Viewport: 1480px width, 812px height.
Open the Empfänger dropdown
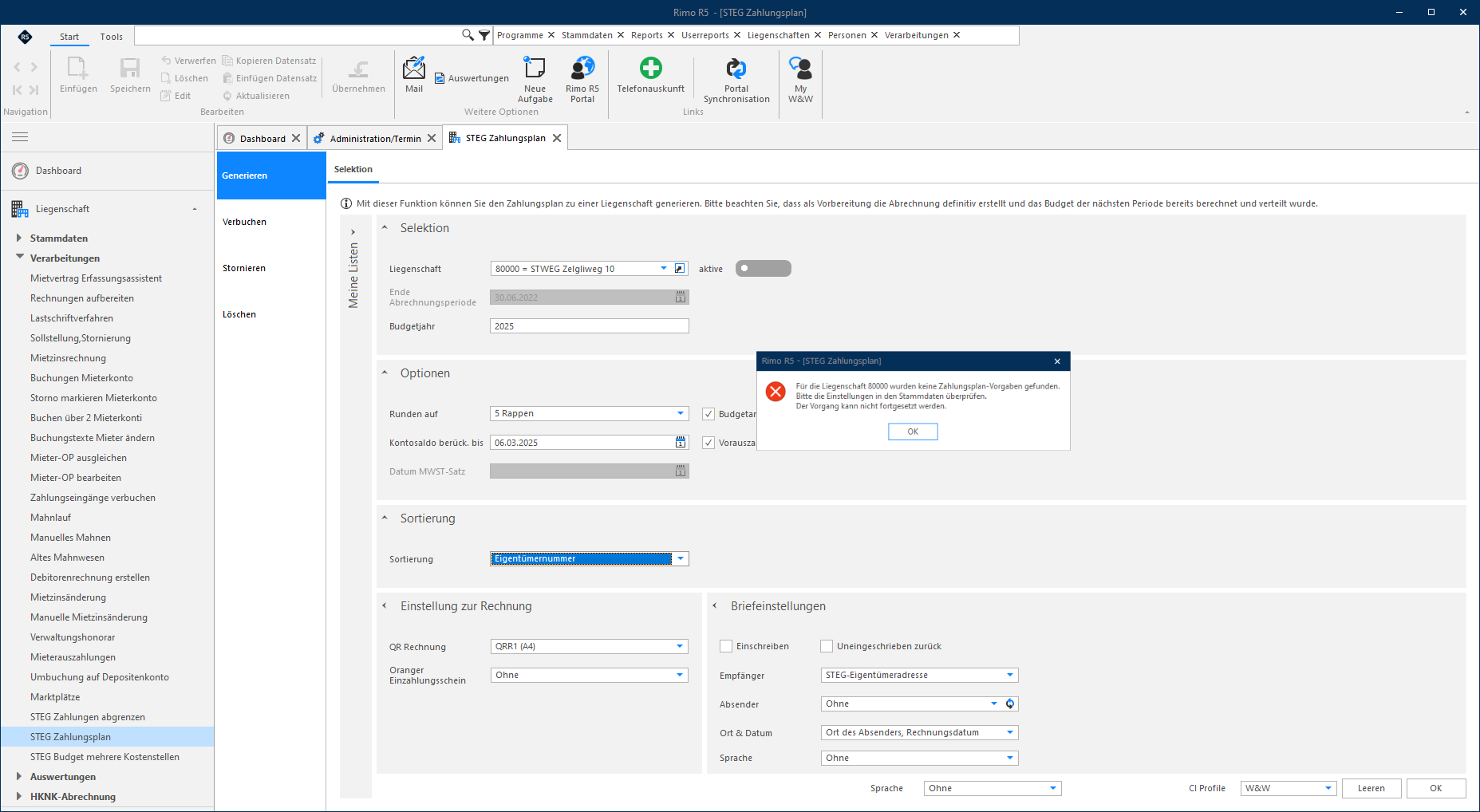click(1010, 675)
